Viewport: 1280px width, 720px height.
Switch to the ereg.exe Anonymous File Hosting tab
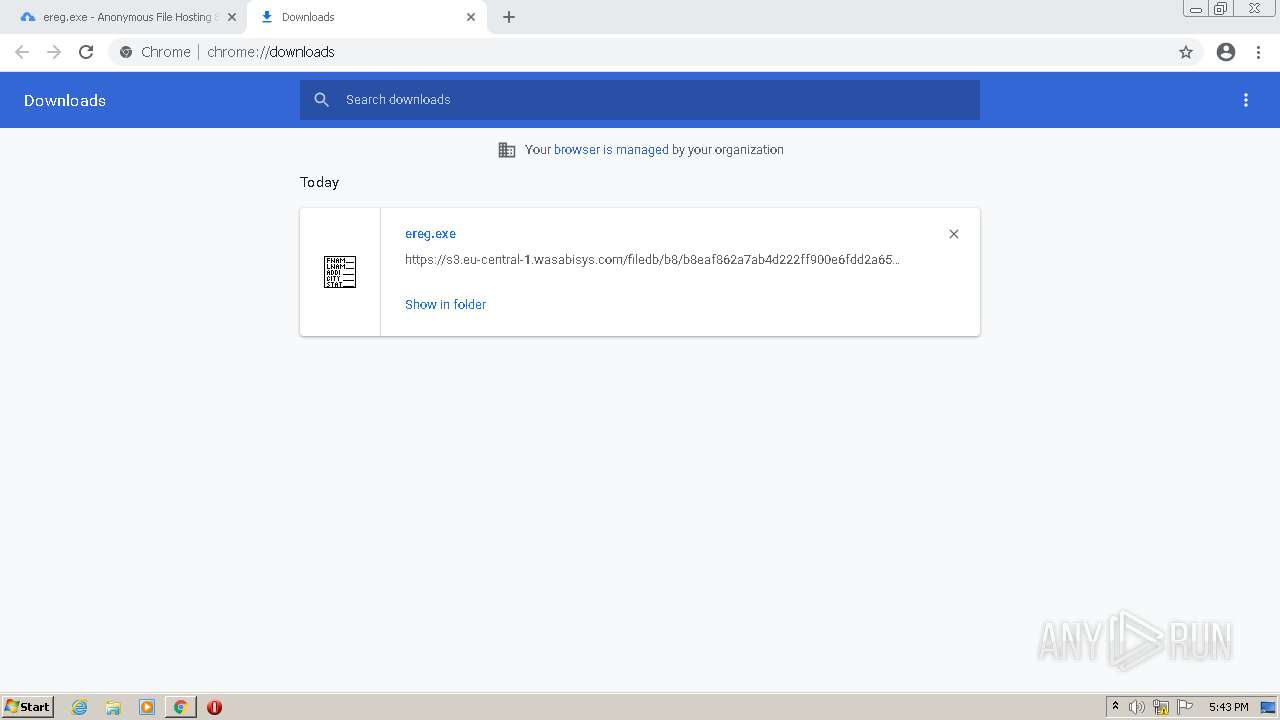pos(118,17)
